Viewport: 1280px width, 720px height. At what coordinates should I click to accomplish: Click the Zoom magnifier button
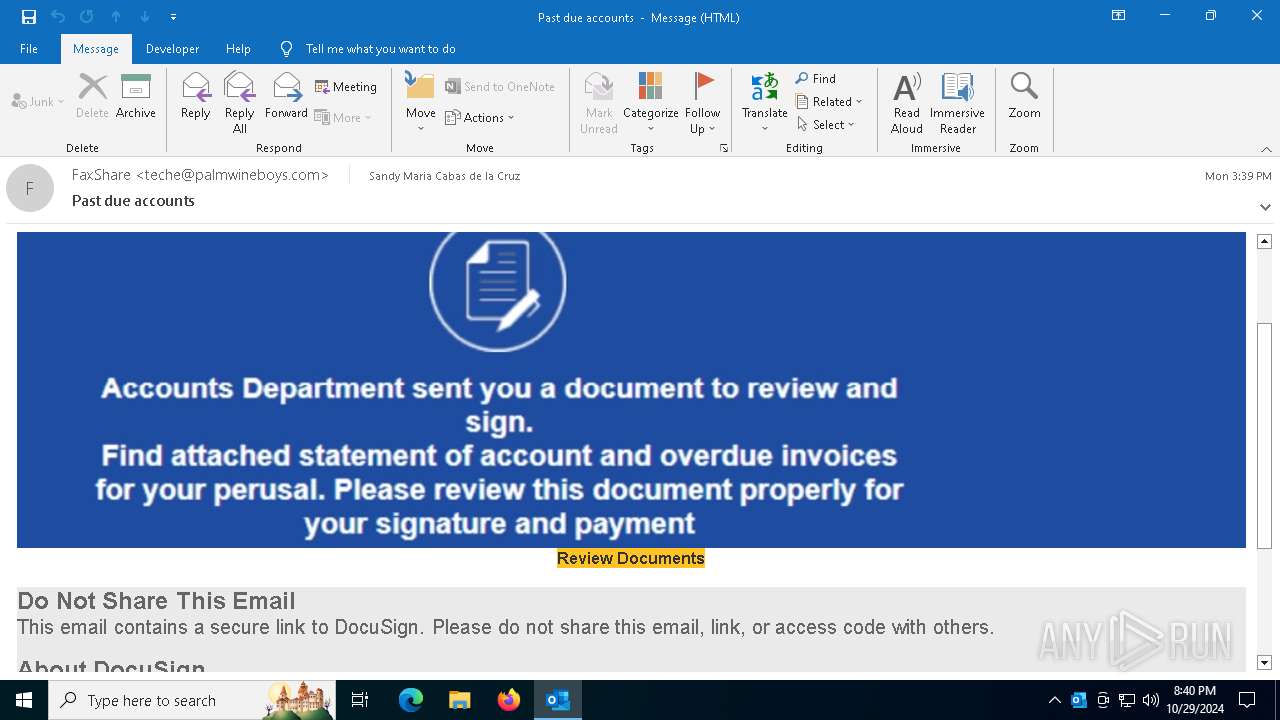[x=1024, y=96]
